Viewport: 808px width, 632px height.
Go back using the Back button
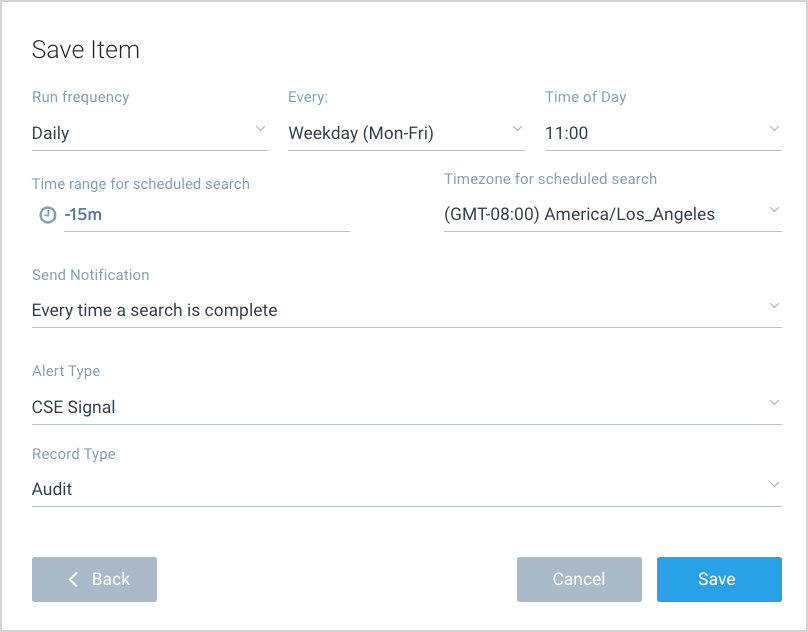[95, 579]
